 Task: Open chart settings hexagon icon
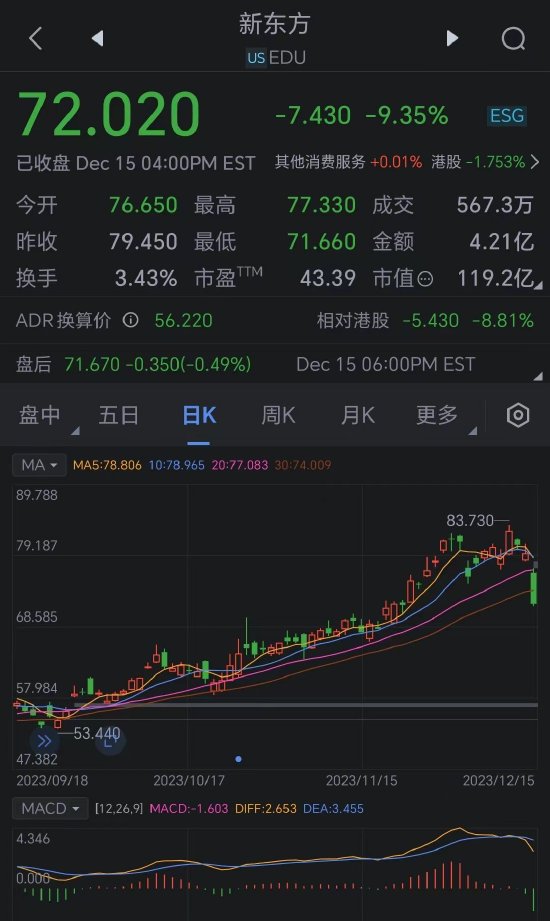518,415
